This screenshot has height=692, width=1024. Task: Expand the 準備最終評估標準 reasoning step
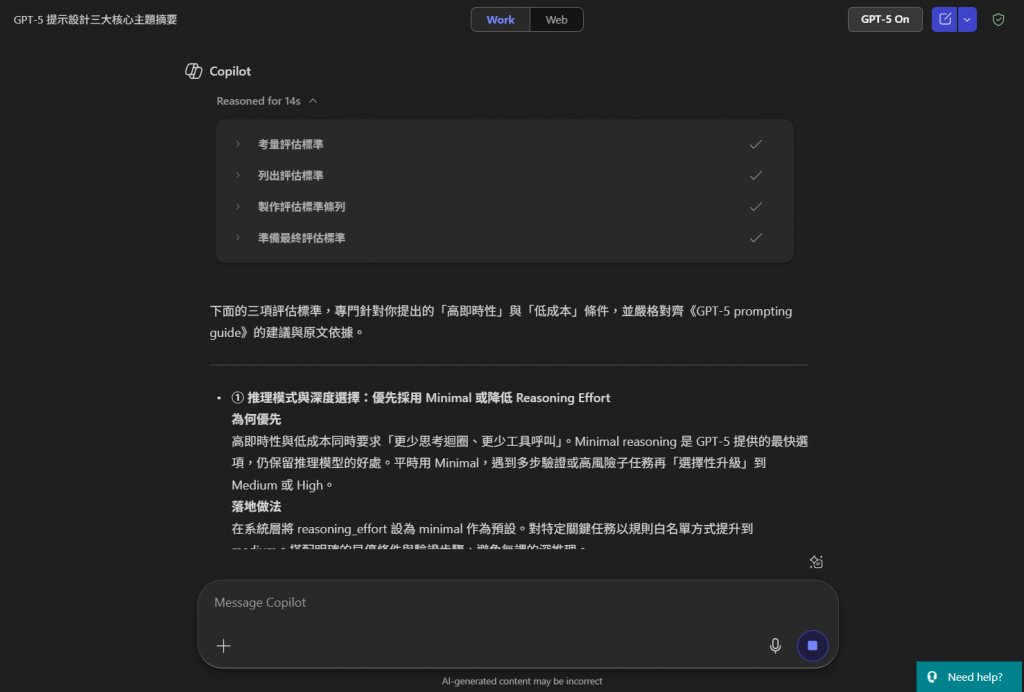click(x=238, y=238)
